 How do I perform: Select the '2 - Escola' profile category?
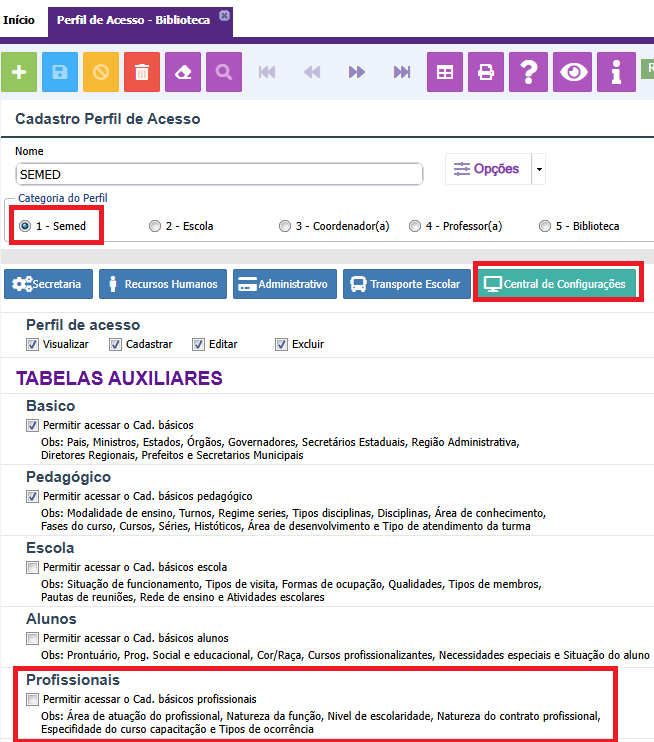(x=155, y=226)
